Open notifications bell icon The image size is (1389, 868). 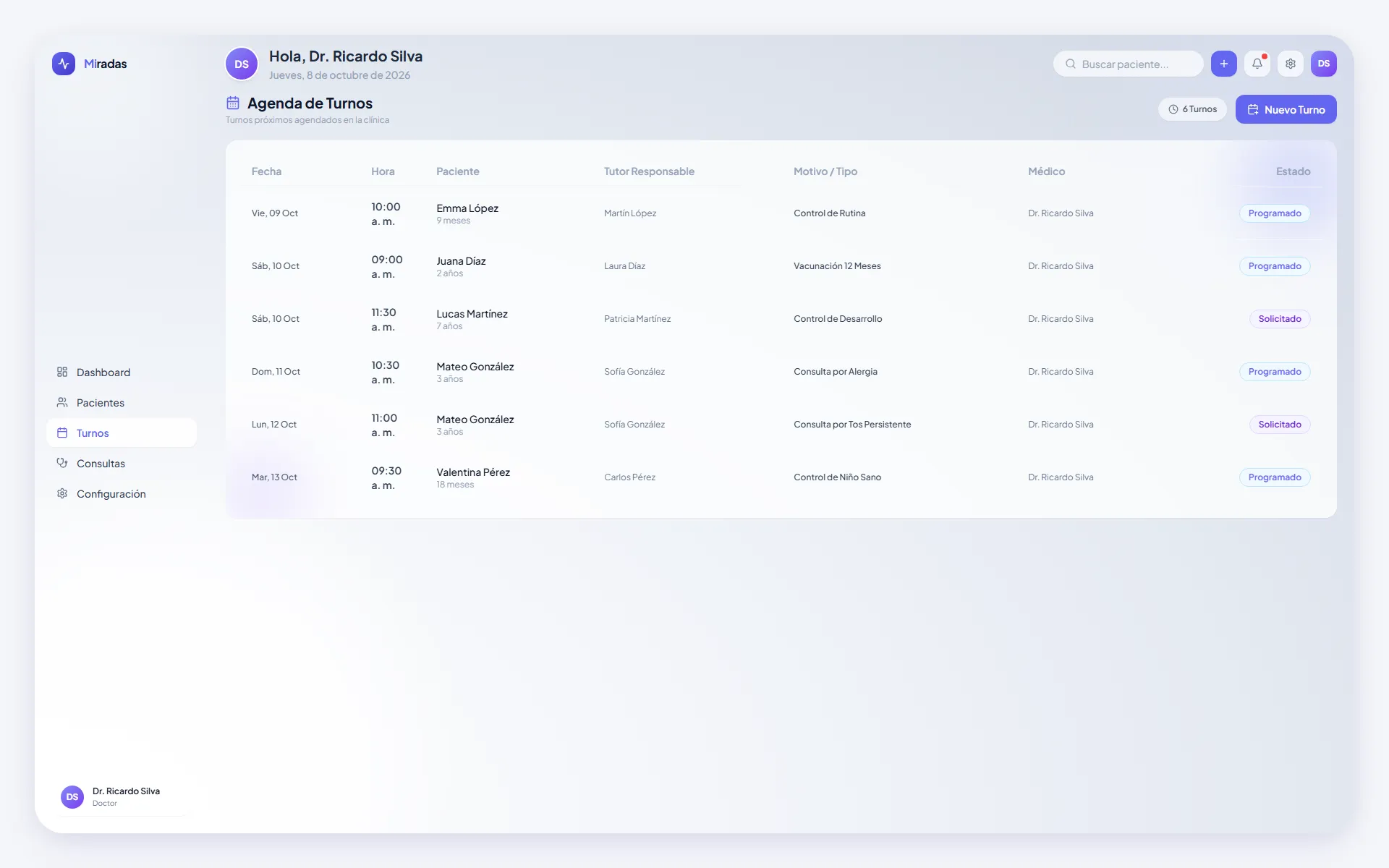(x=1257, y=64)
